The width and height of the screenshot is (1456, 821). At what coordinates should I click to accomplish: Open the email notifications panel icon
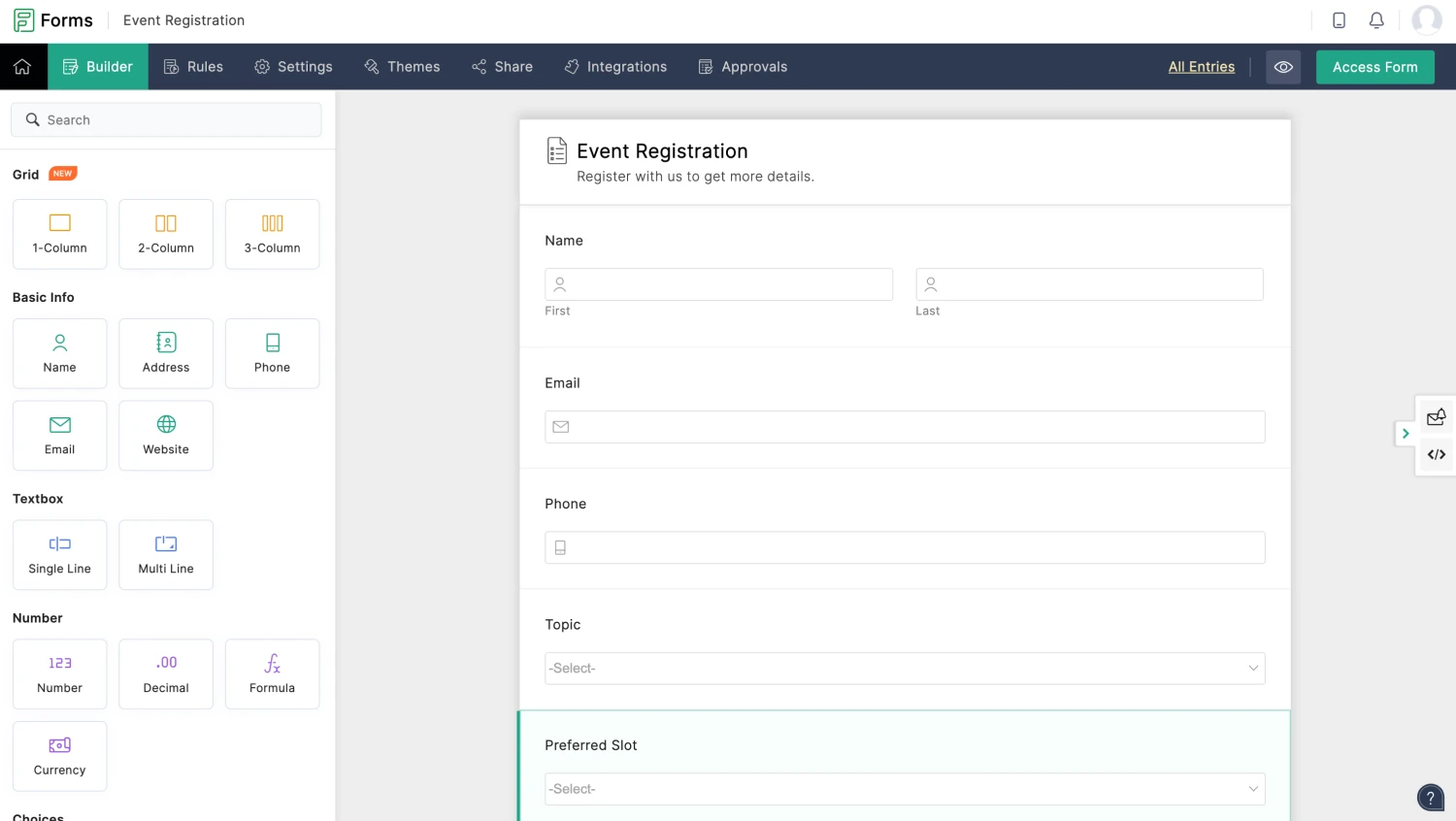[1436, 417]
